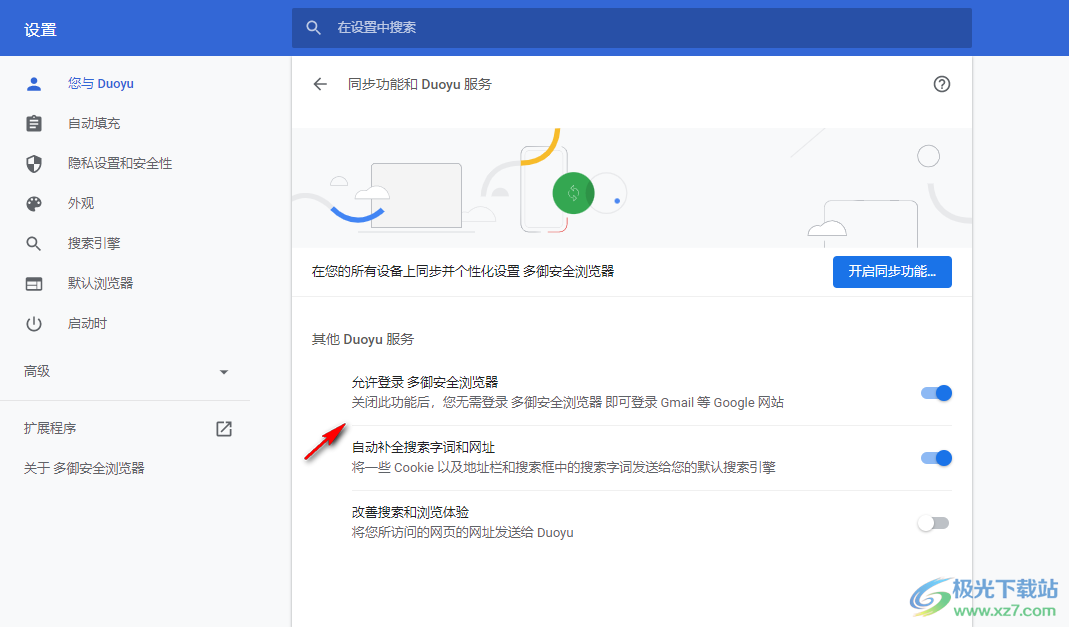Click the palette icon for 外观
This screenshot has width=1069, height=627.
[x=33, y=204]
